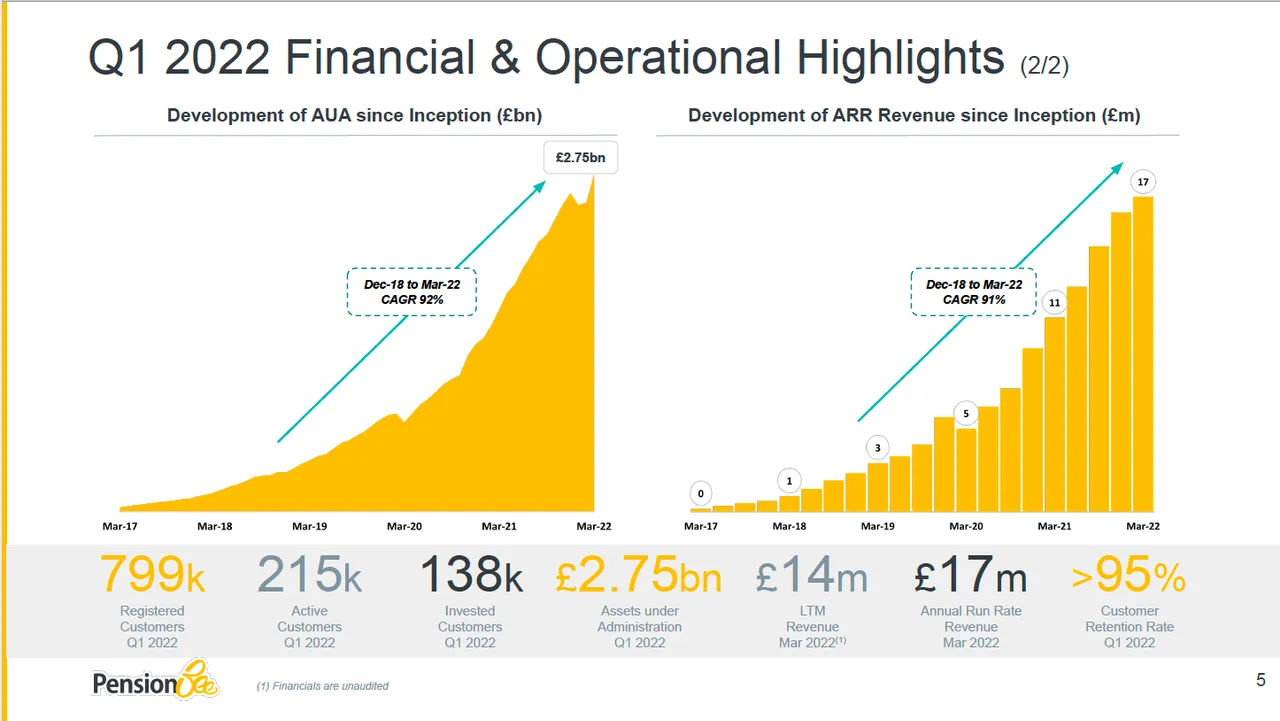1280x721 pixels.
Task: Click the '(2/2)' slide part indicator
Action: click(x=1044, y=66)
